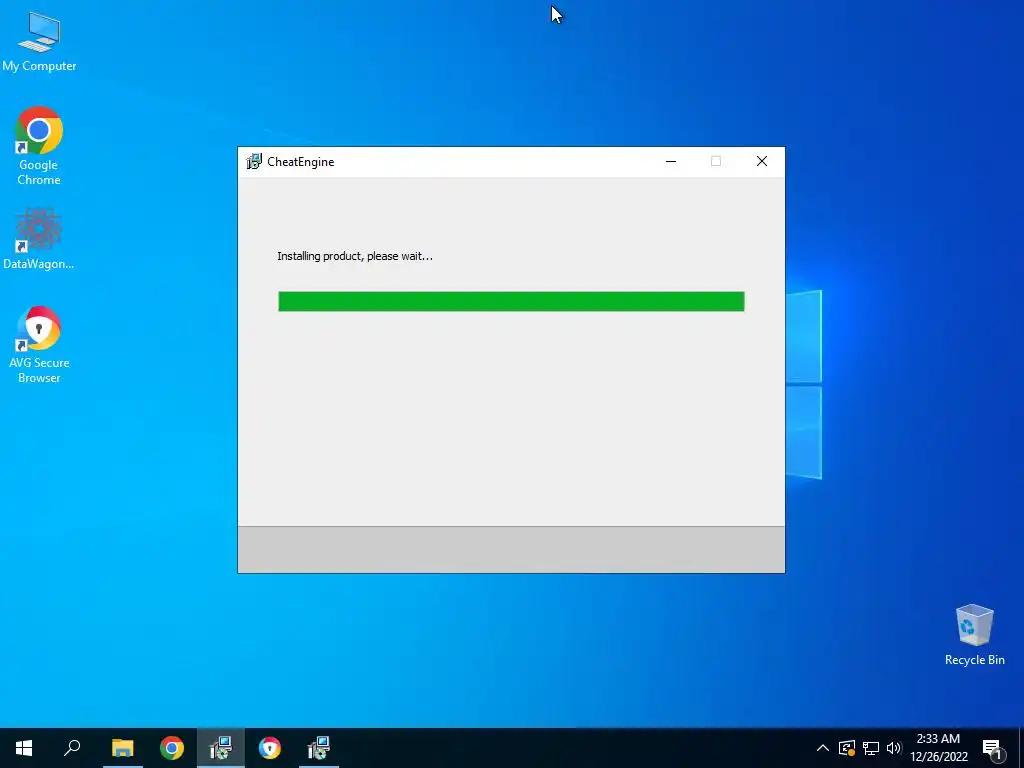The height and width of the screenshot is (768, 1024).
Task: Open the network tray icon
Action: [871, 748]
